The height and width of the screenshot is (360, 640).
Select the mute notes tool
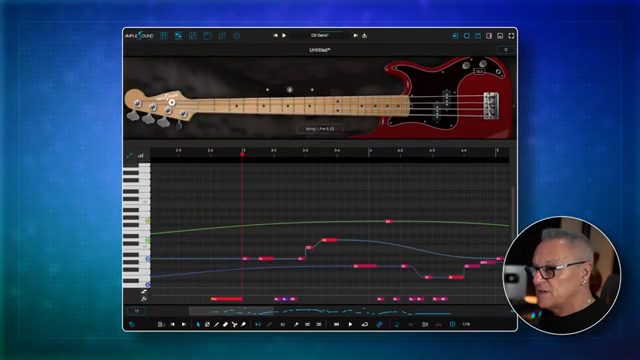pos(207,324)
